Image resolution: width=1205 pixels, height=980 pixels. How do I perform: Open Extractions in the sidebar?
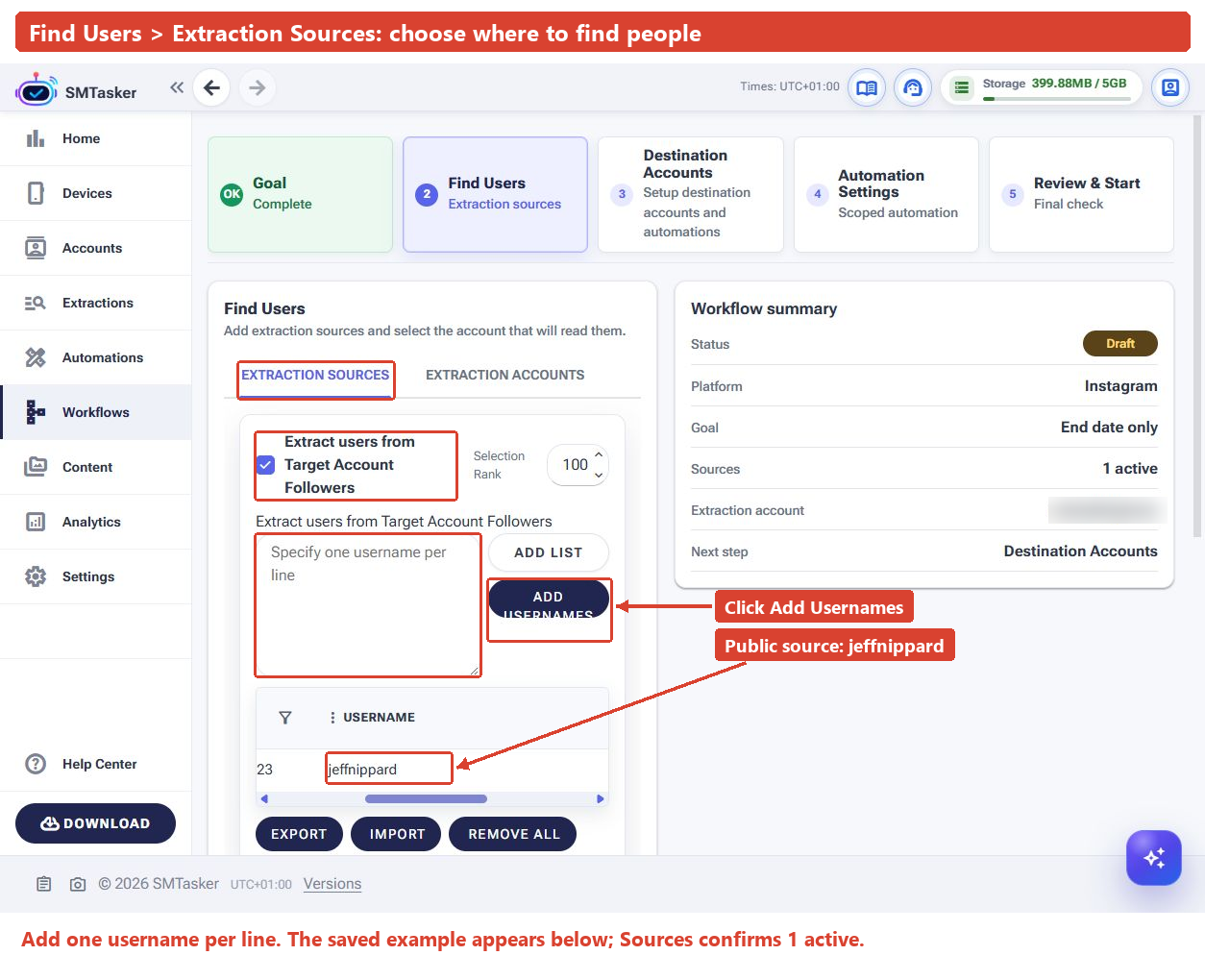pyautogui.click(x=96, y=303)
